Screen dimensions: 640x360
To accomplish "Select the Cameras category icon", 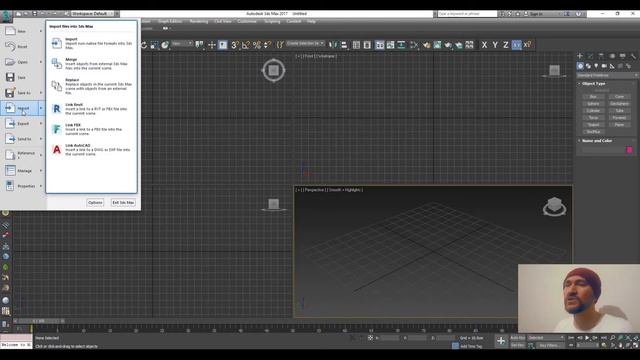I will pos(604,66).
